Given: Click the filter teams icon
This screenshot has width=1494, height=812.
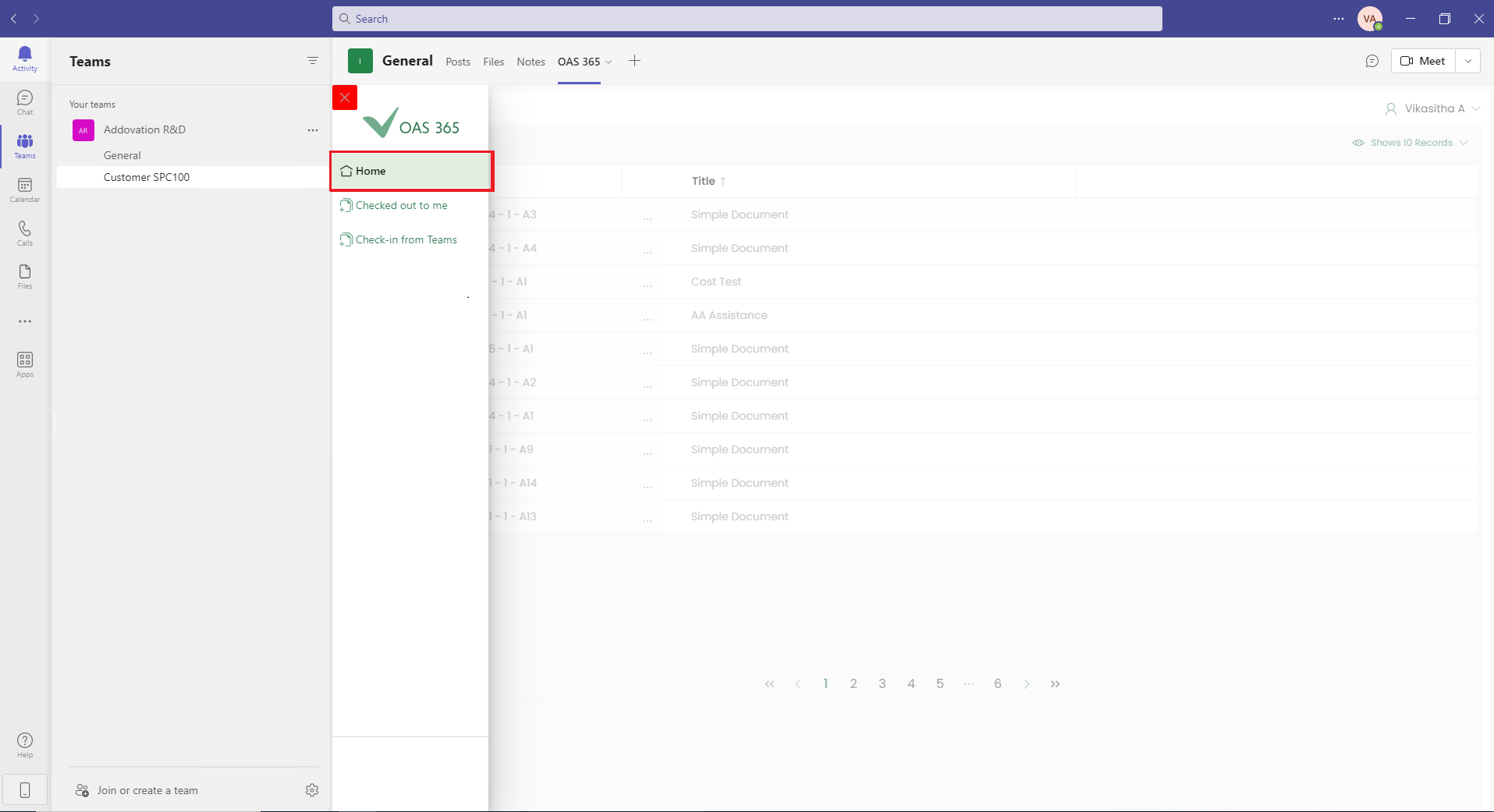Looking at the screenshot, I should tap(313, 61).
